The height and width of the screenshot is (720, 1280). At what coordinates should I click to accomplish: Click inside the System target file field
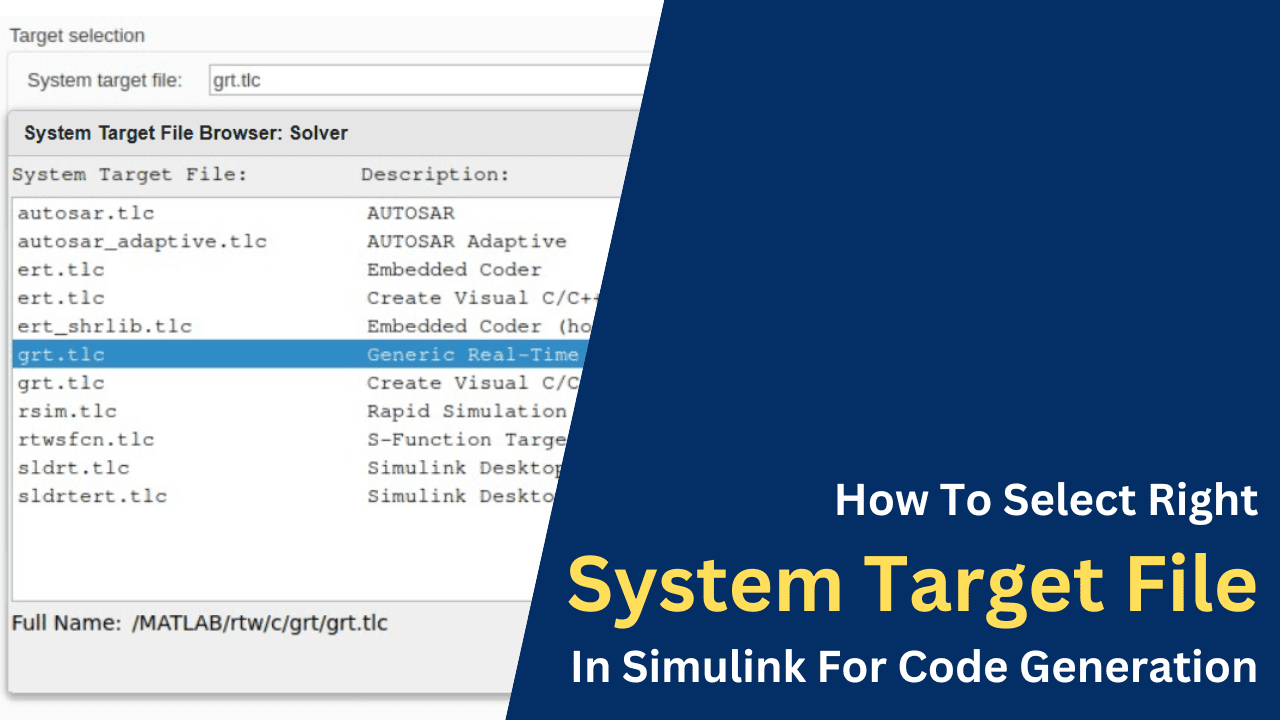pos(350,79)
